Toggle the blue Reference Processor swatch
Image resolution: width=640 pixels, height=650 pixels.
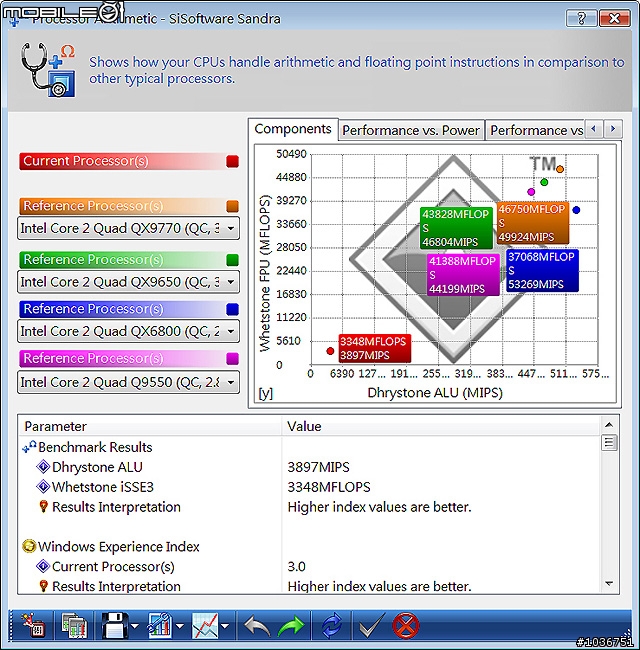(233, 309)
